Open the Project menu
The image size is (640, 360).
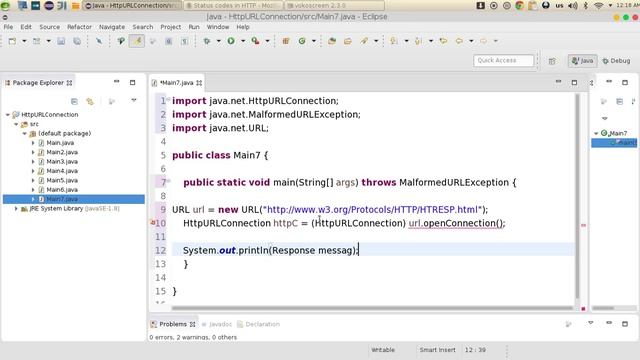click(170, 27)
